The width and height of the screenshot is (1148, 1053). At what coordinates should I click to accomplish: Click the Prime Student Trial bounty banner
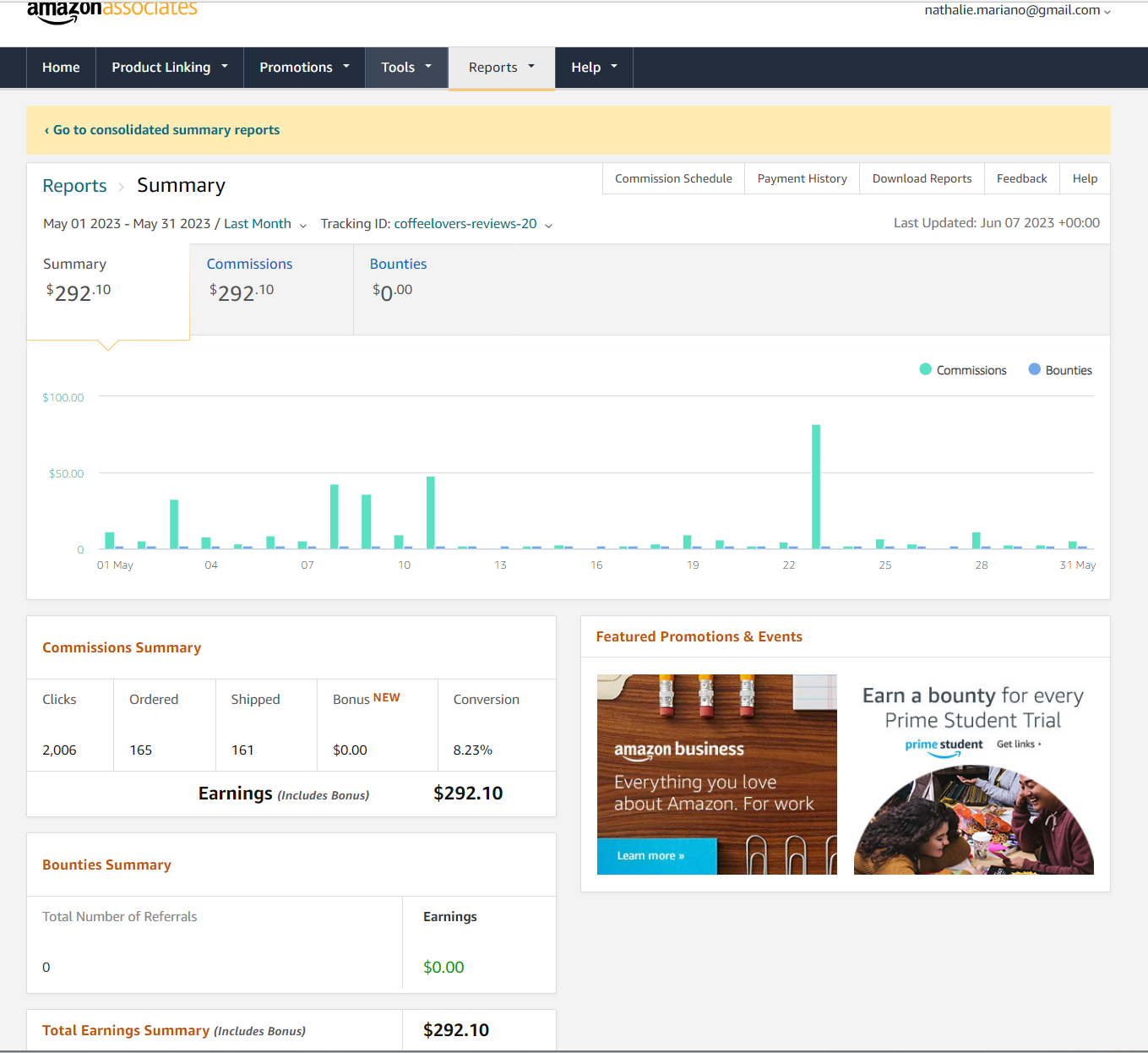click(x=973, y=774)
